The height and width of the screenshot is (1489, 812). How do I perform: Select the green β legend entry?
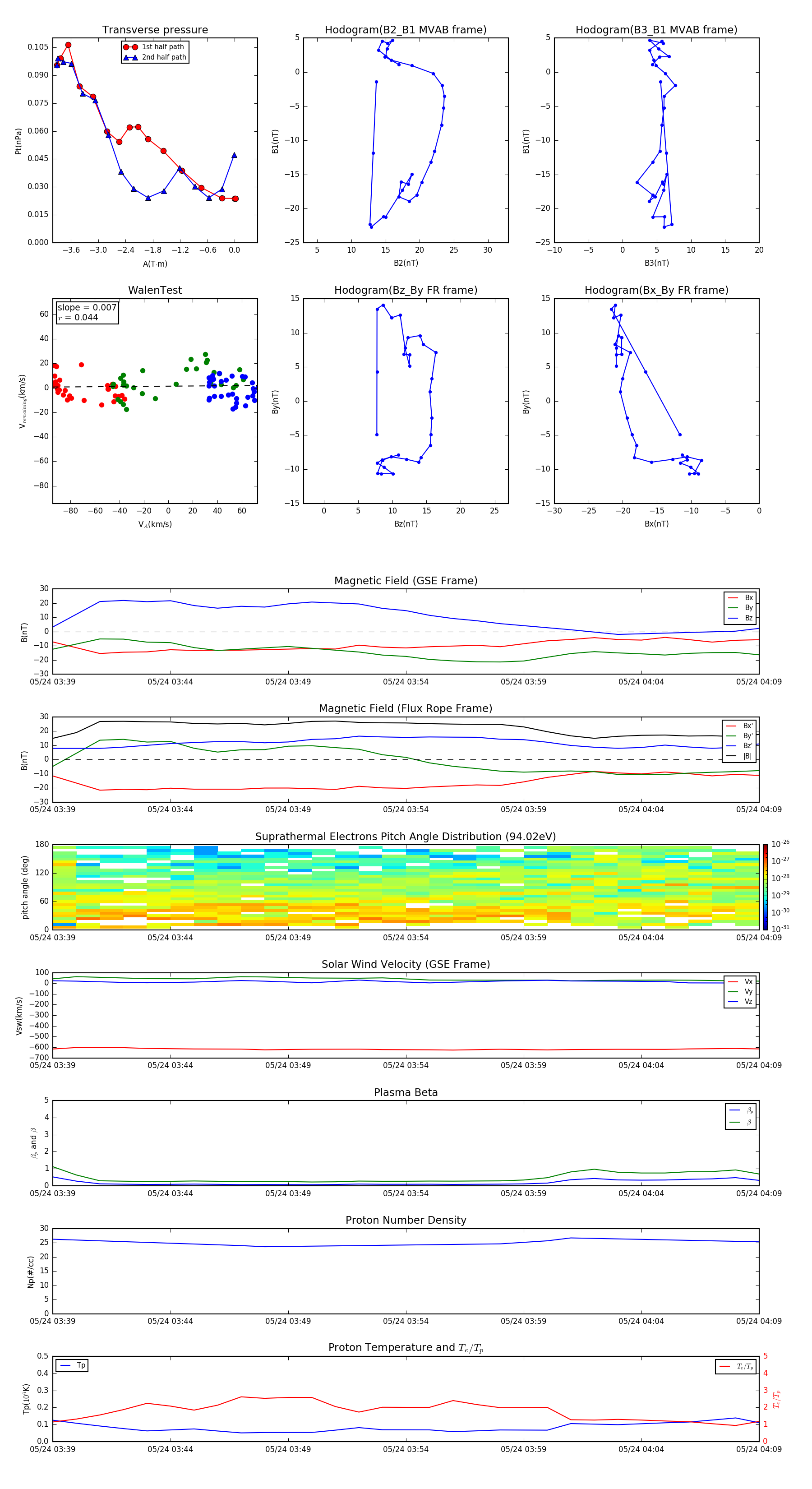point(741,1122)
